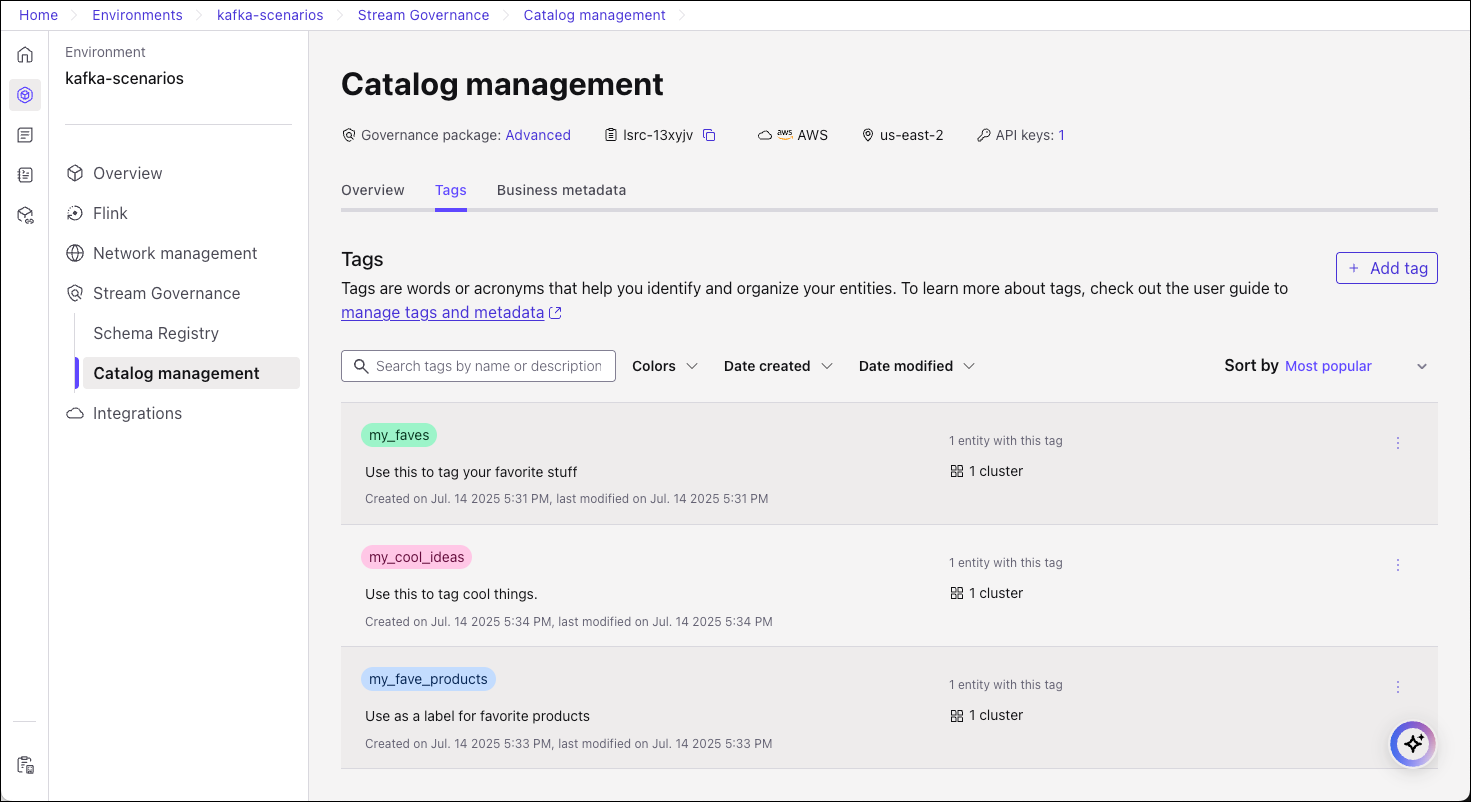This screenshot has height=802, width=1471.
Task: Open the AI assistant sparkle button
Action: (x=1413, y=744)
